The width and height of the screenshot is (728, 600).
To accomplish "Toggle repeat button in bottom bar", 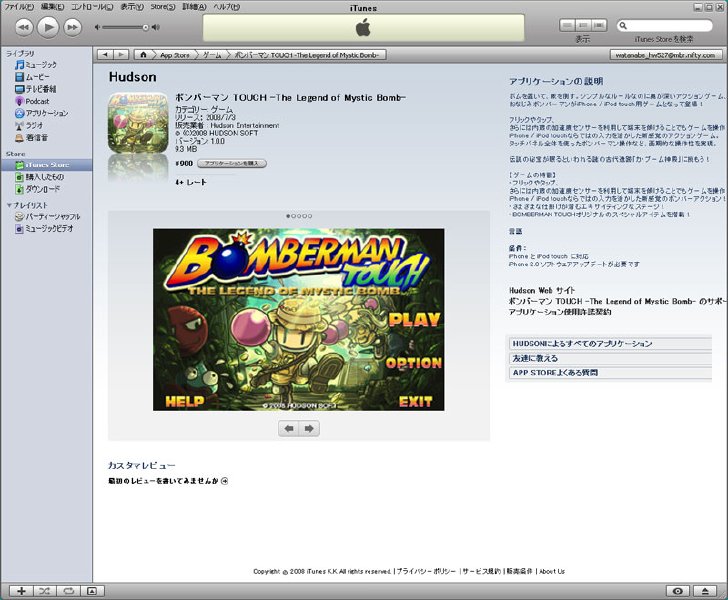I will coord(69,591).
